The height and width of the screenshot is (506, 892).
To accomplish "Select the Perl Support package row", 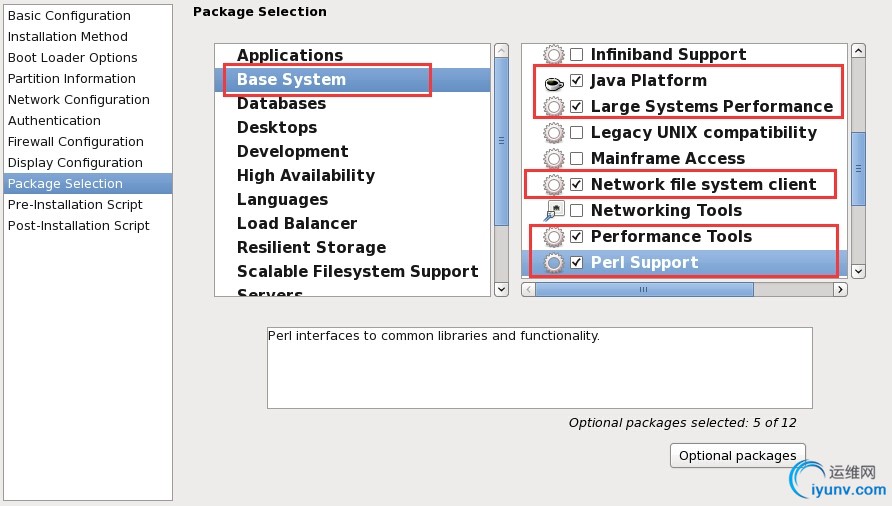I will click(x=684, y=263).
